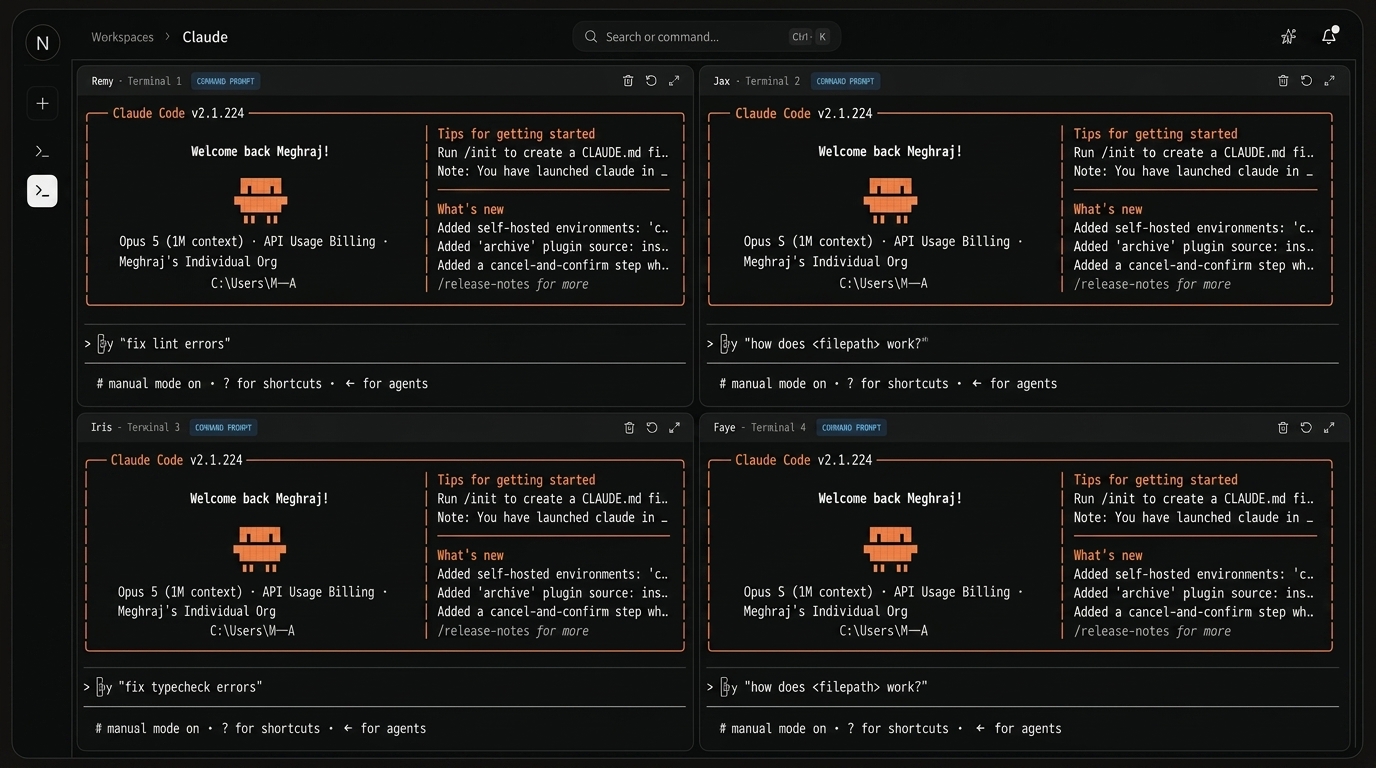1376x768 pixels.
Task: Click "Opus 5 (1M context)" line in Remy terminal
Action: (253, 242)
